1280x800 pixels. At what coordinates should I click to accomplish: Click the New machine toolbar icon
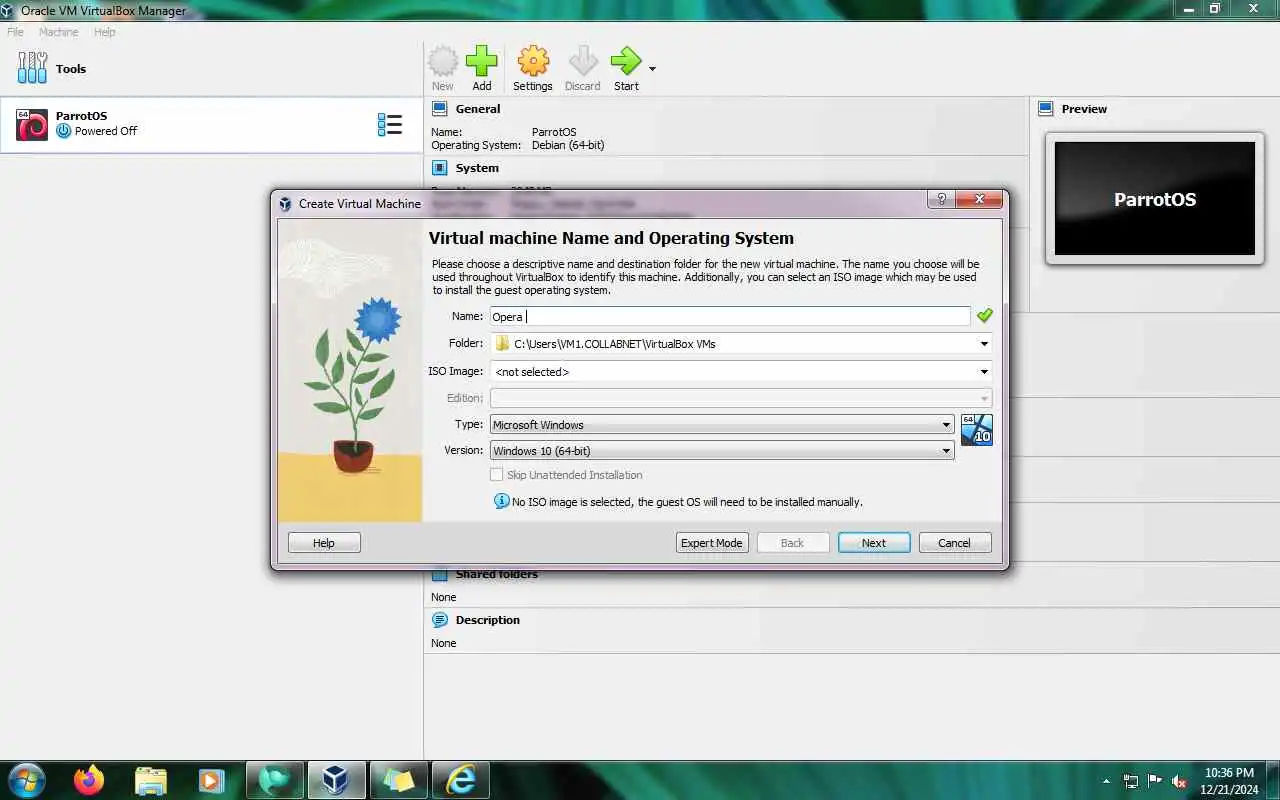click(443, 62)
